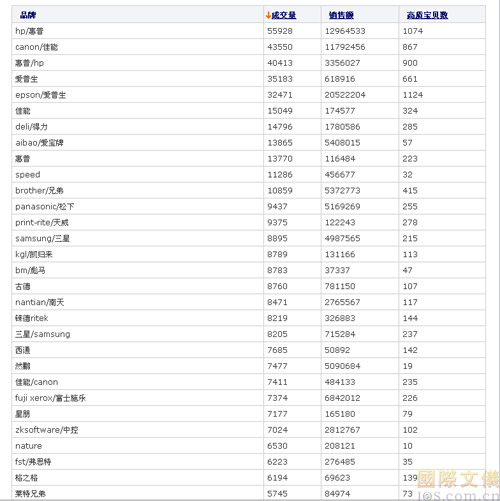Click the 品牌 column header
500x501 pixels.
(x=28, y=15)
